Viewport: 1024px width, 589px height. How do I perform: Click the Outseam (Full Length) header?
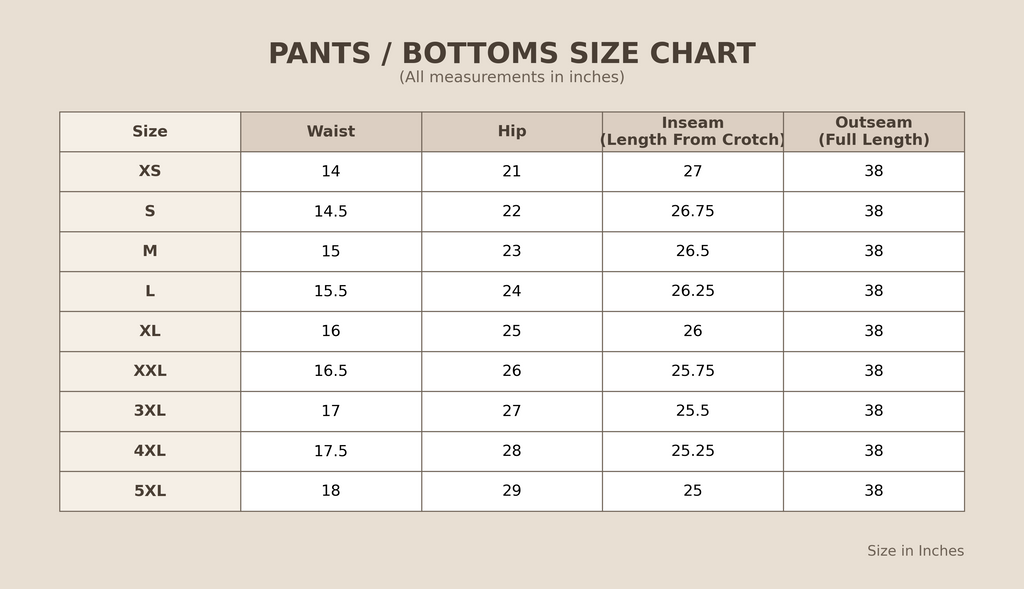873,132
